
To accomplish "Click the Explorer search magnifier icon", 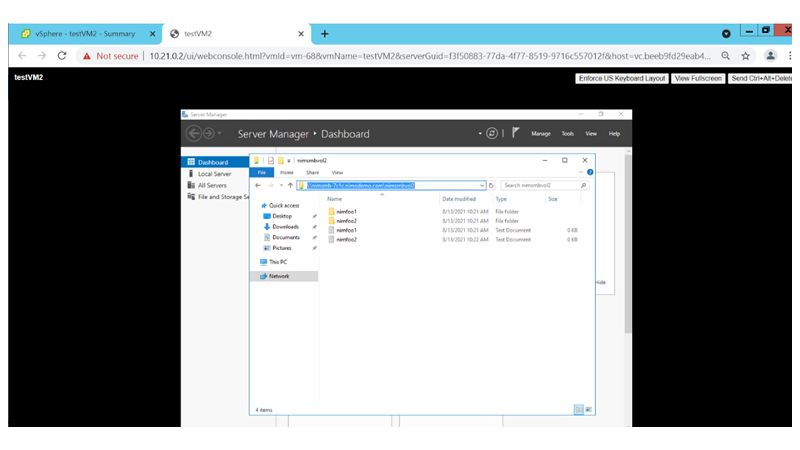I will (584, 185).
